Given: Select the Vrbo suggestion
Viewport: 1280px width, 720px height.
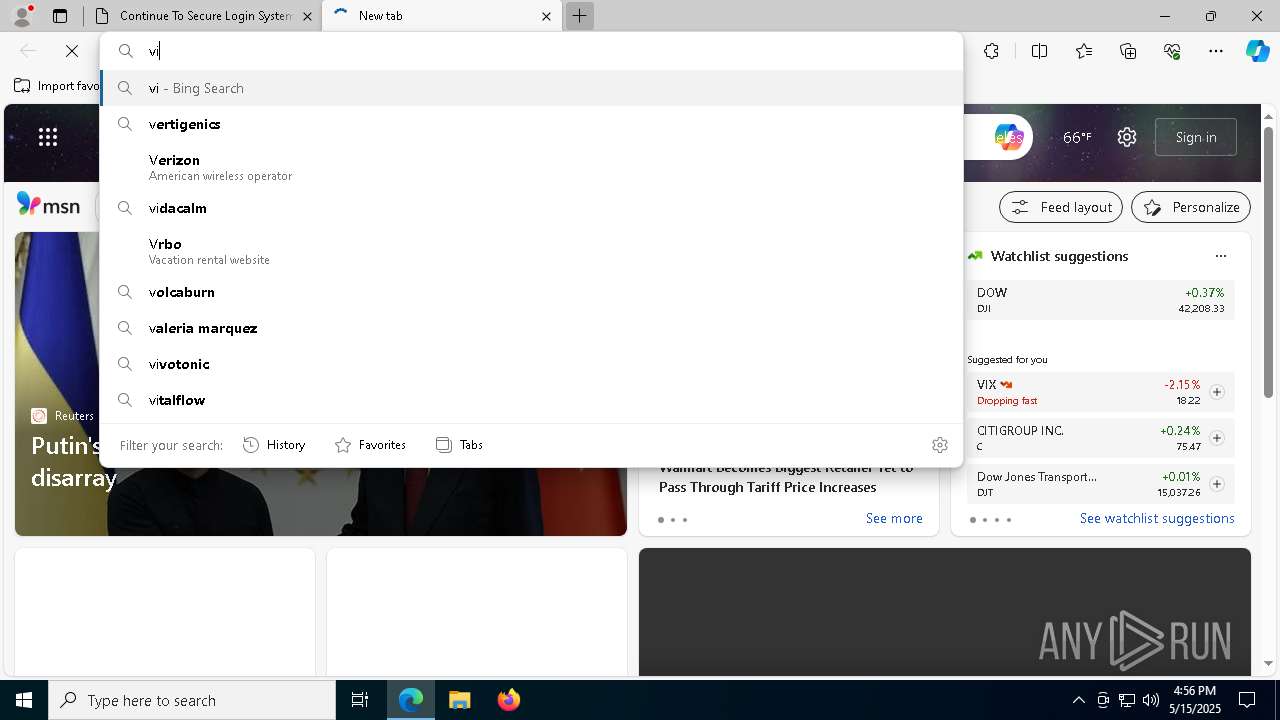Looking at the screenshot, I should [x=531, y=251].
